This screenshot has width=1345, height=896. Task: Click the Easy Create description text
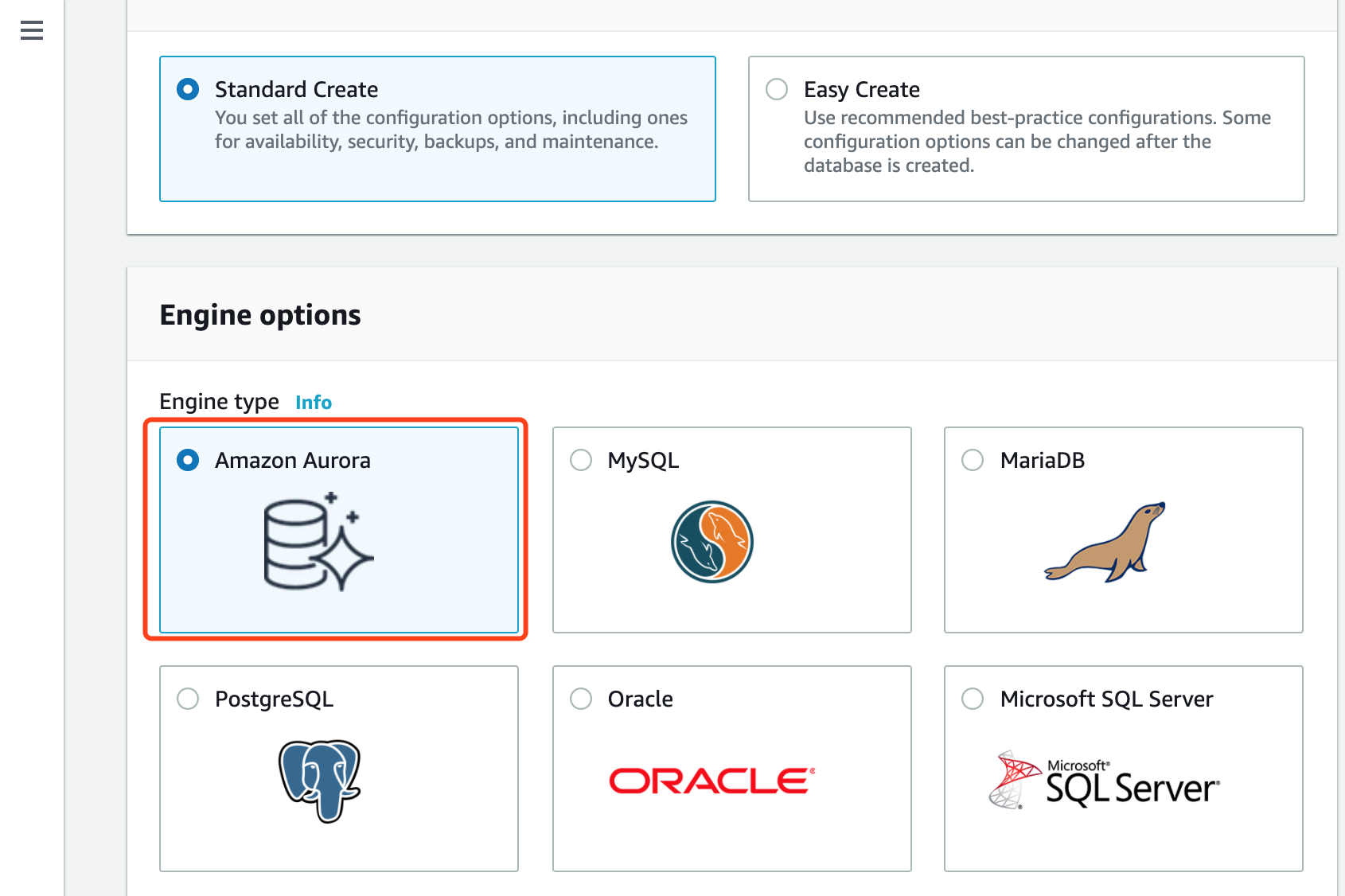[x=1036, y=142]
